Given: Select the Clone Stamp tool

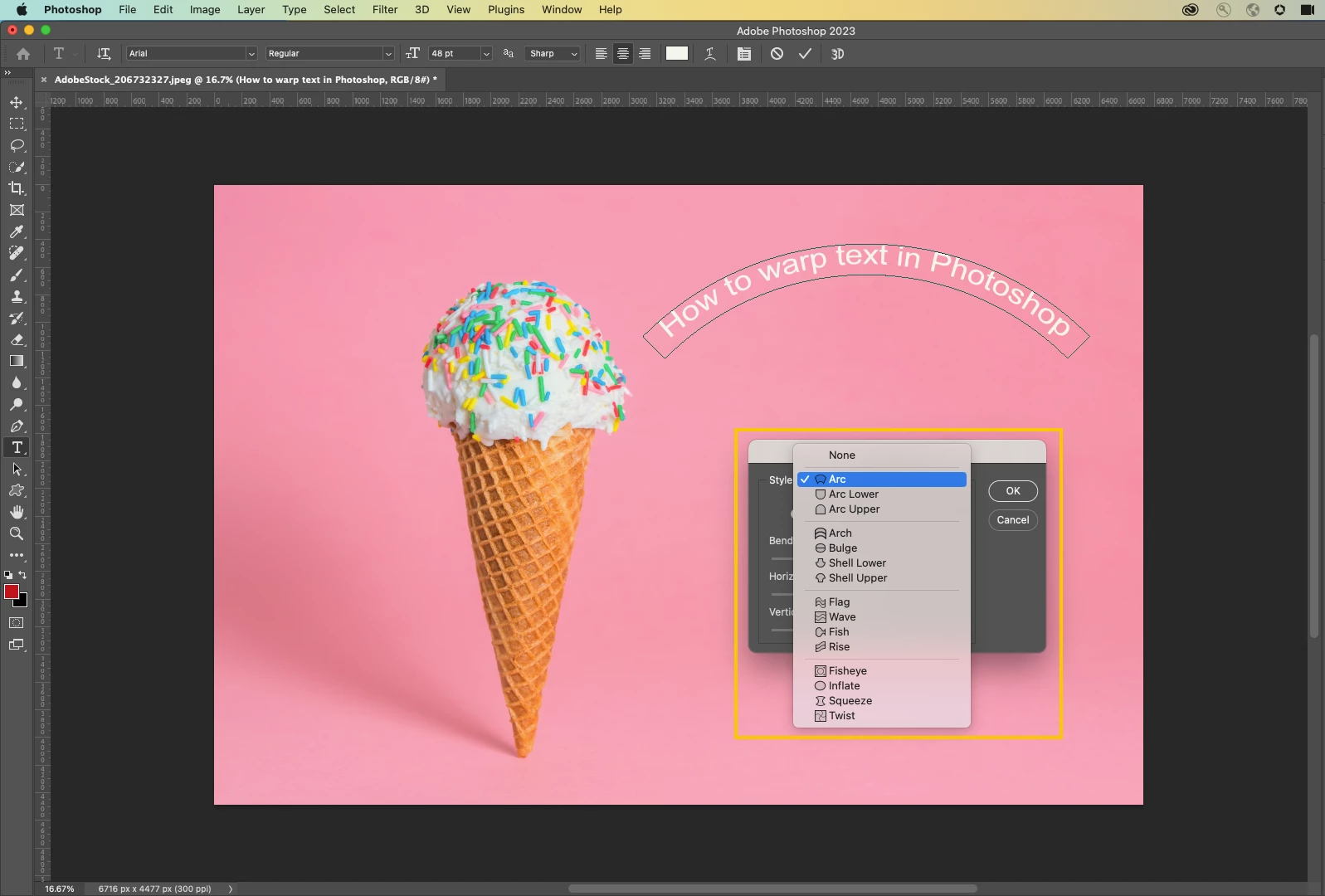Looking at the screenshot, I should click(x=17, y=296).
